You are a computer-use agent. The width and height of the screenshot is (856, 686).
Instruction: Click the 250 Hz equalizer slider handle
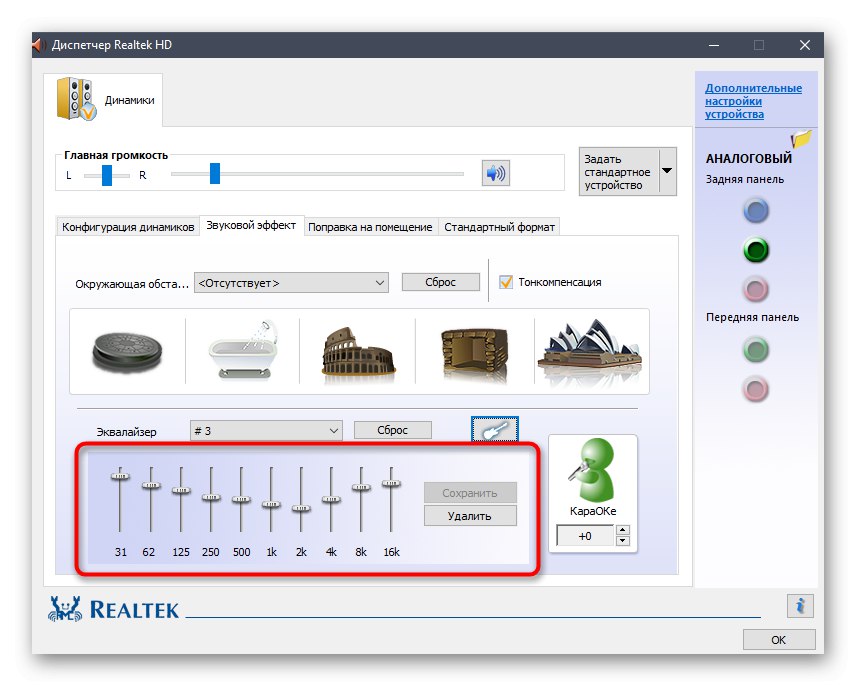[x=211, y=497]
